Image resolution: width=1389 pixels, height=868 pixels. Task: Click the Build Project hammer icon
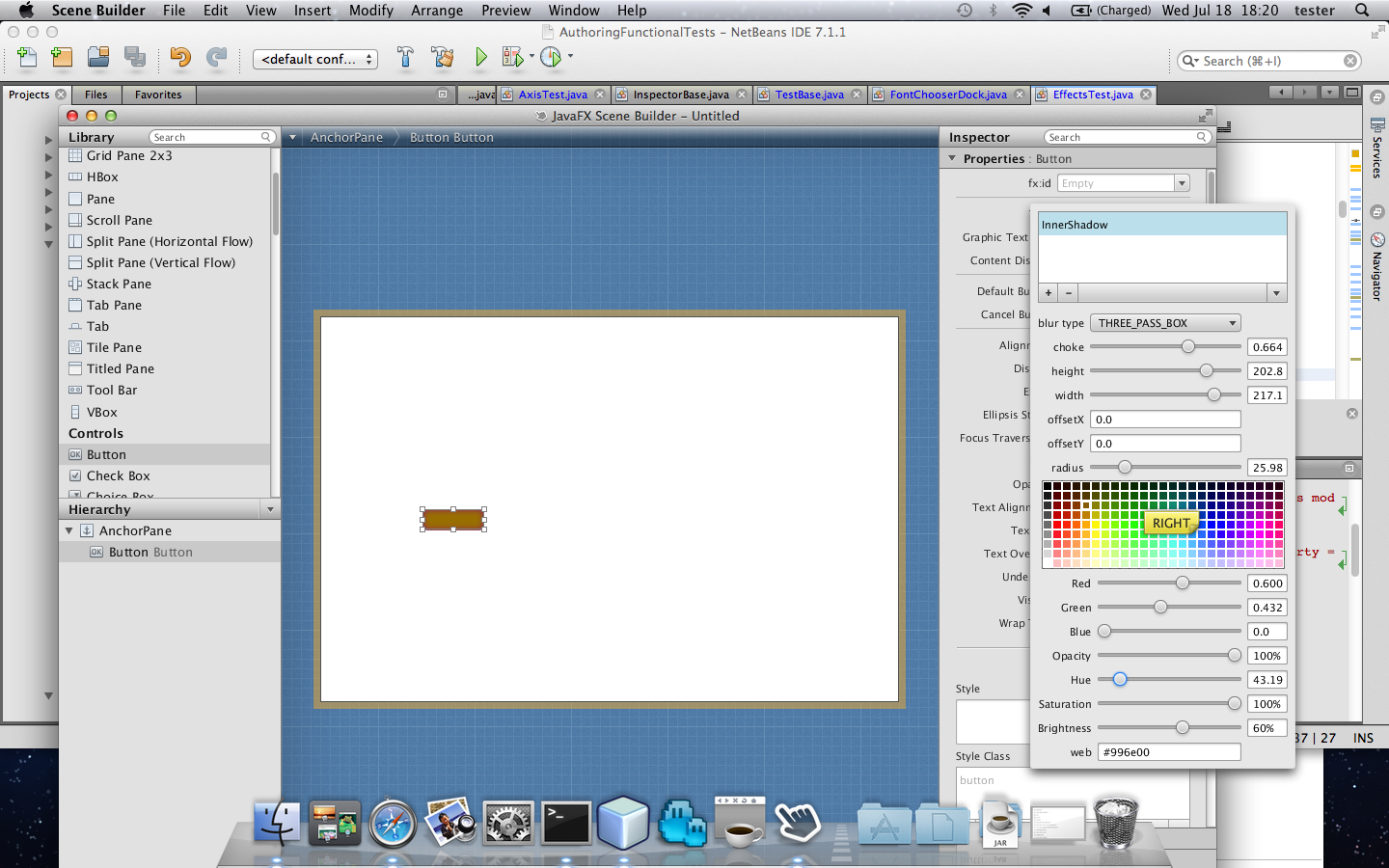click(405, 58)
